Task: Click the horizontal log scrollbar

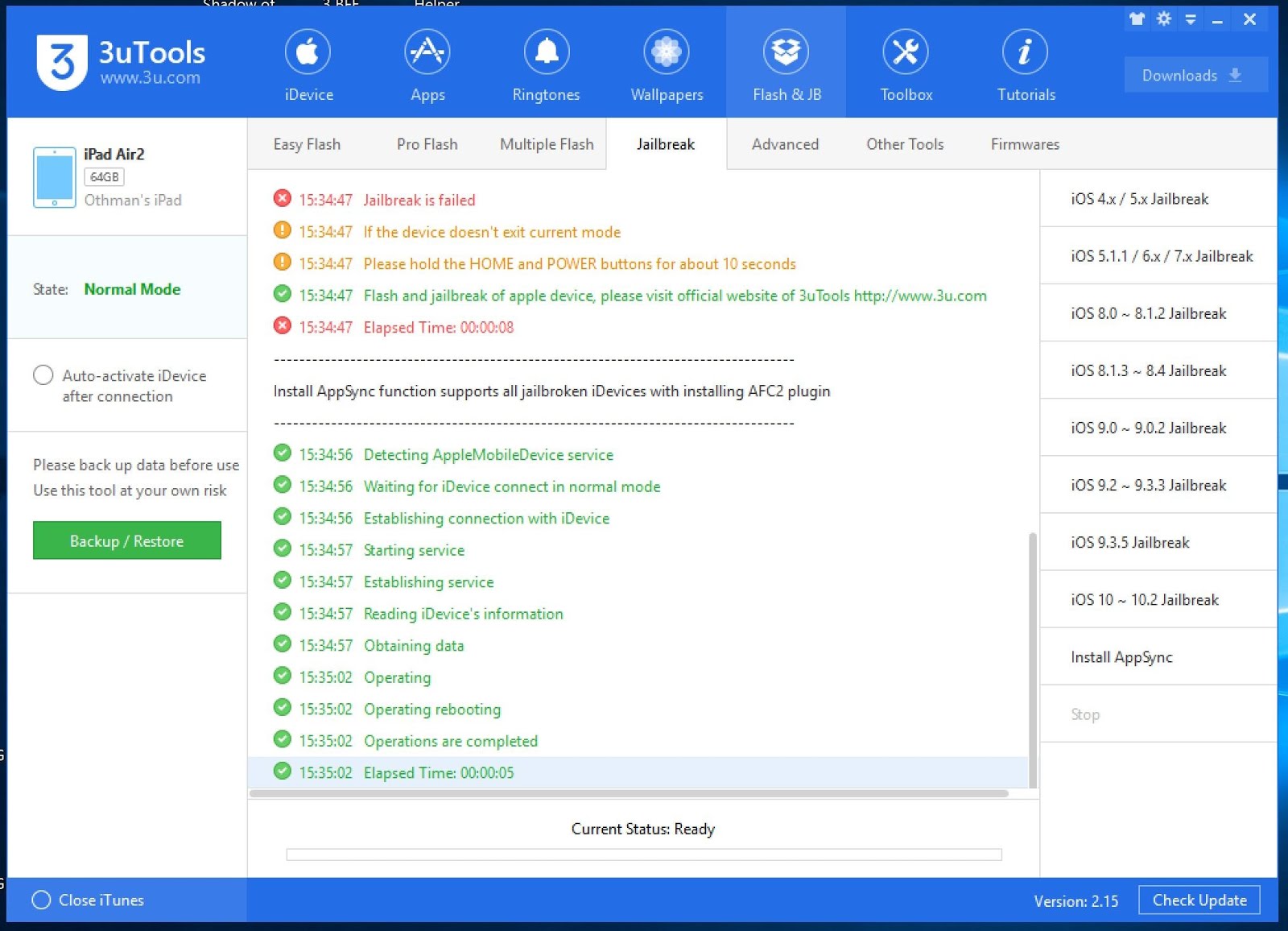Action: click(629, 793)
